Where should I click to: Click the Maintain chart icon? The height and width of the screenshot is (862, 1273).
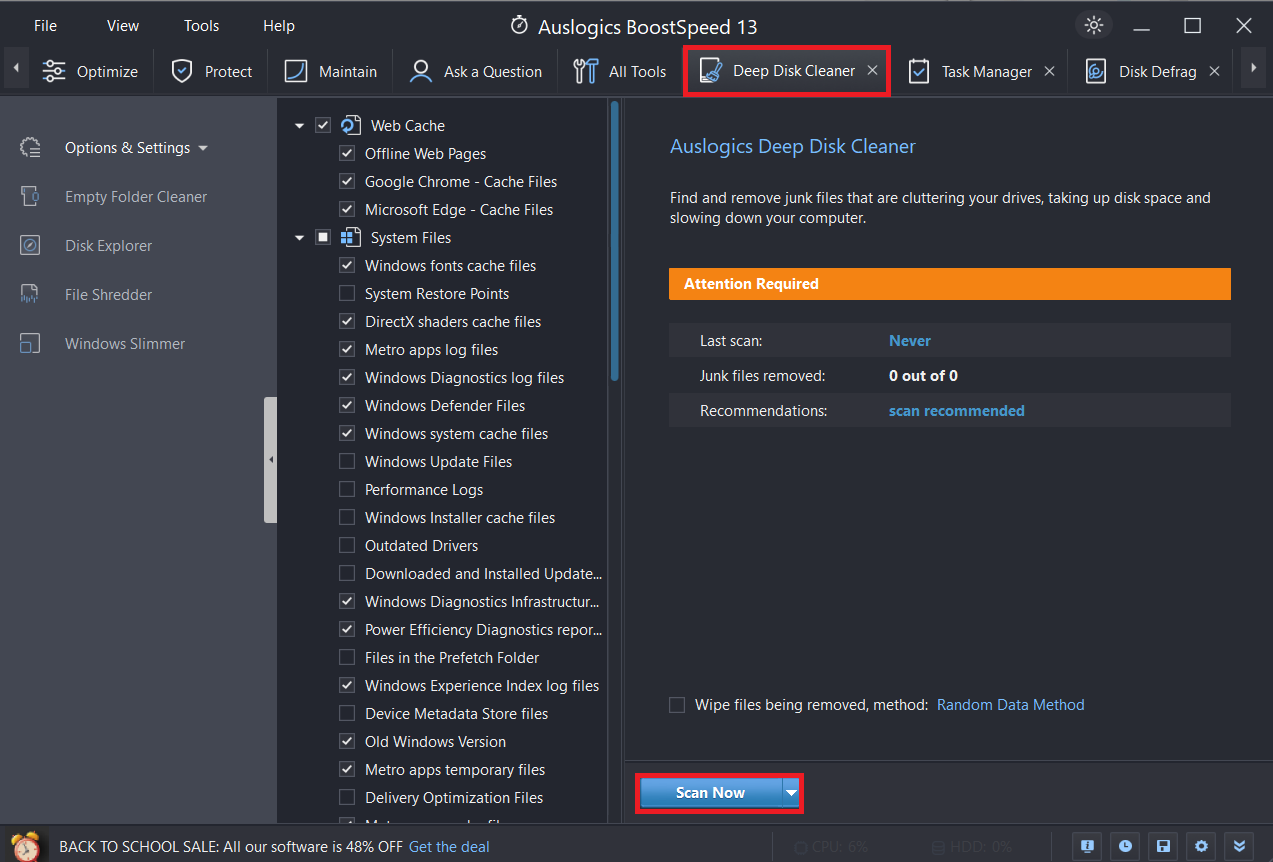(x=296, y=71)
